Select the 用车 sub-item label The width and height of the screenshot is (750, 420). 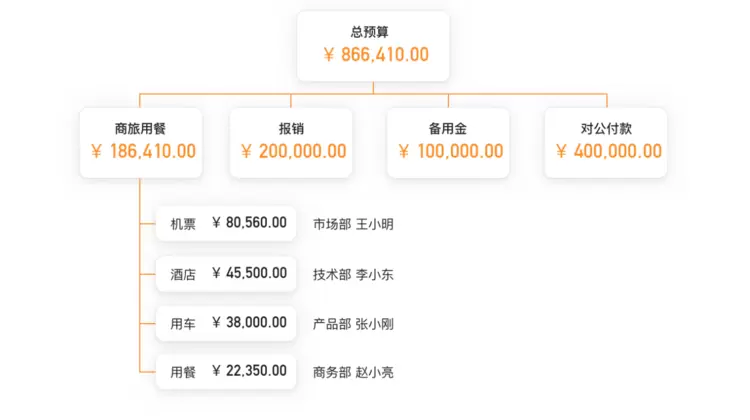pyautogui.click(x=183, y=324)
